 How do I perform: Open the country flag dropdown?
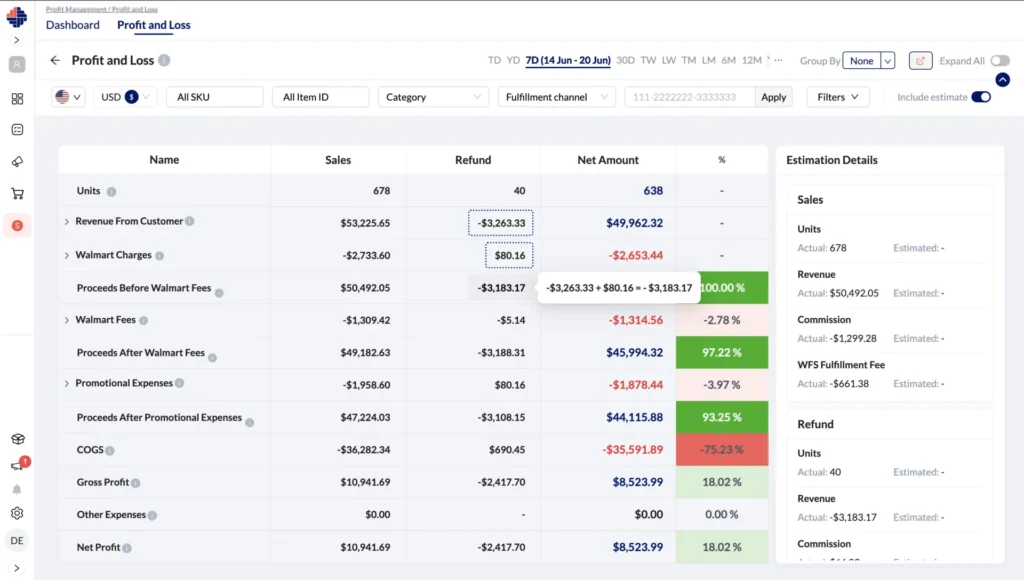[x=68, y=97]
